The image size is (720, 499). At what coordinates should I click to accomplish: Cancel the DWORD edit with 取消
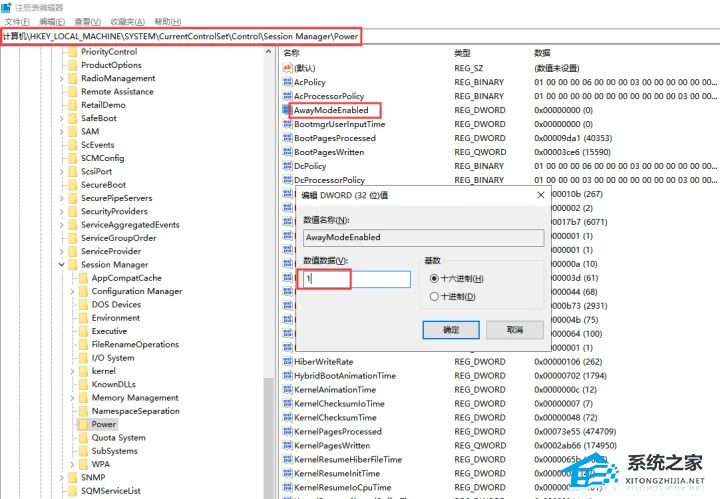pos(515,330)
